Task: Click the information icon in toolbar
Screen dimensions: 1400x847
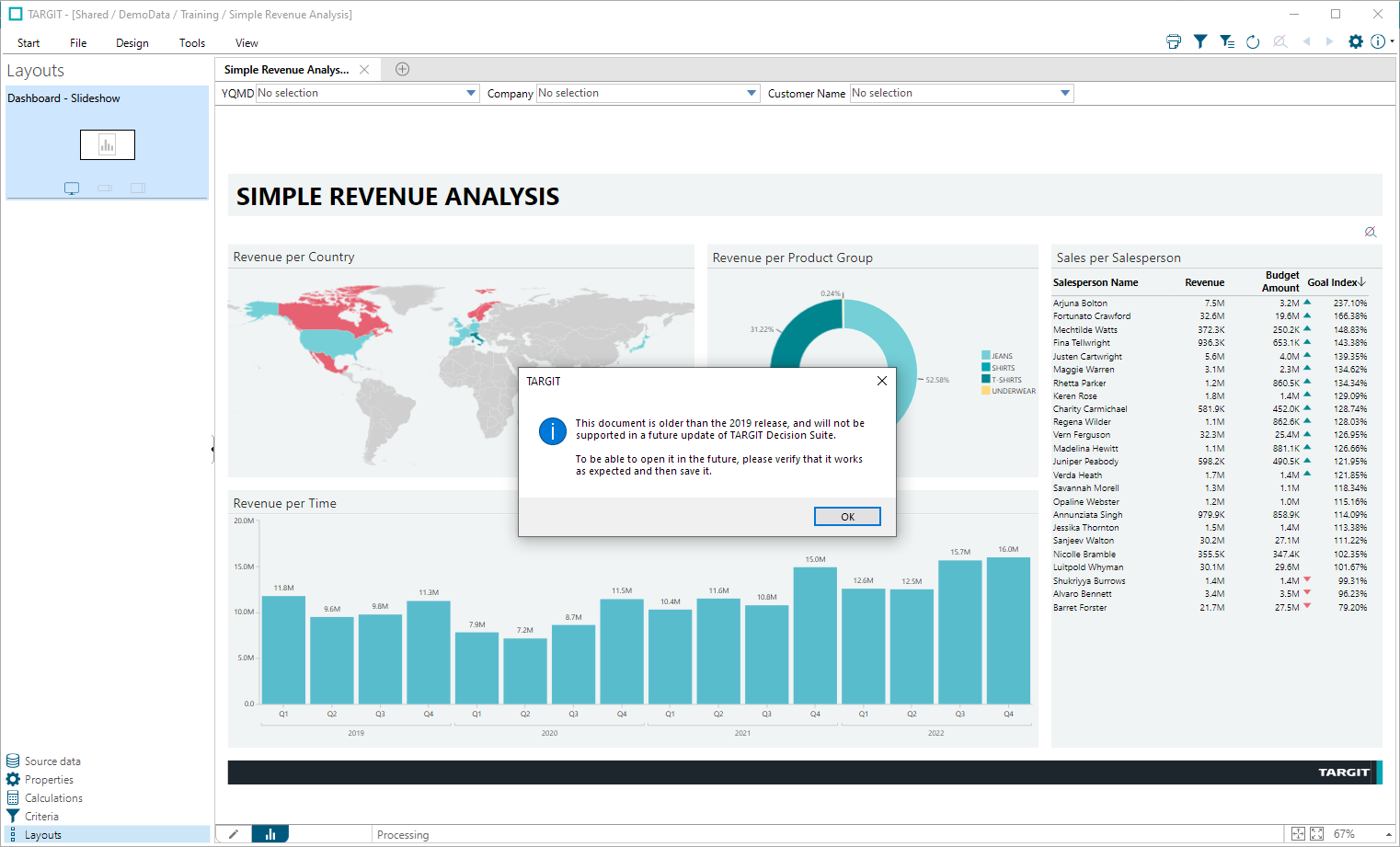Action: 1378,41
